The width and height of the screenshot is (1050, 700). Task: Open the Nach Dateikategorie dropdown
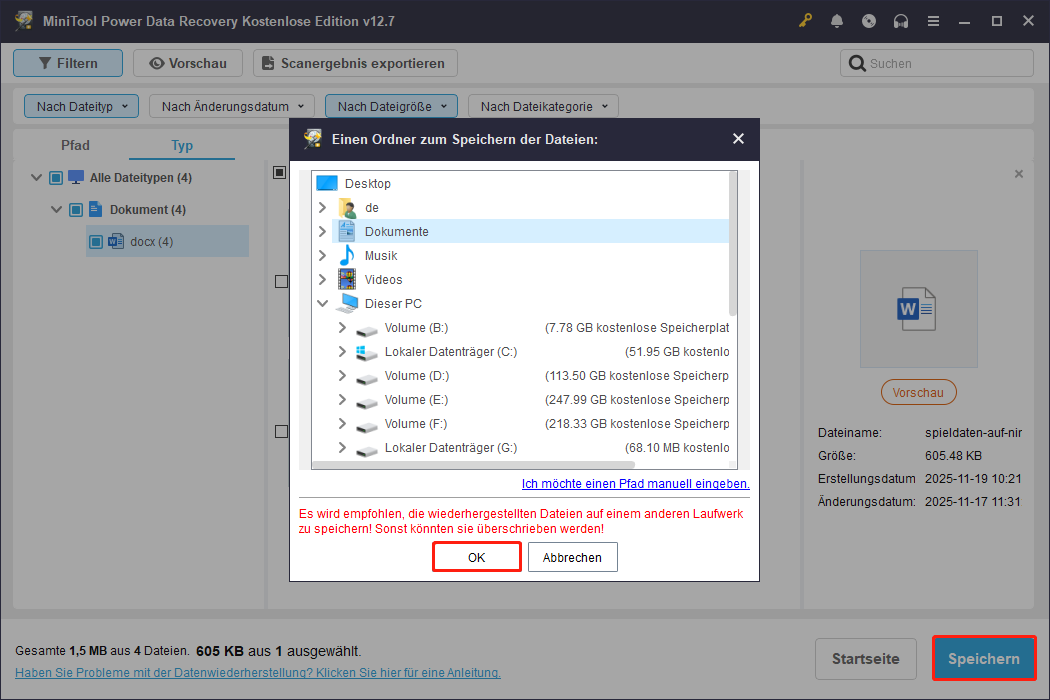point(543,106)
